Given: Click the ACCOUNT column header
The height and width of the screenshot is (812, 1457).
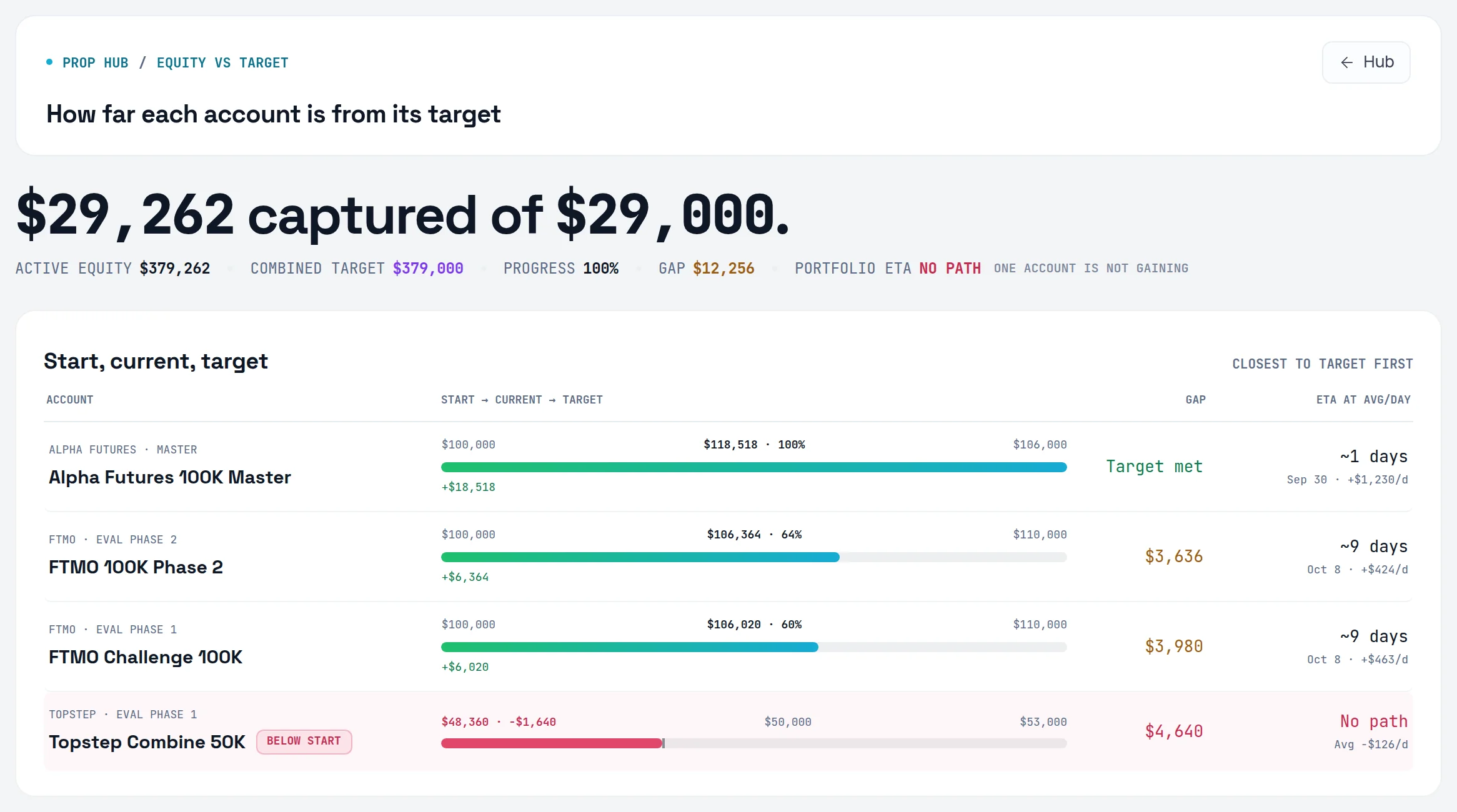Looking at the screenshot, I should click(x=69, y=400).
